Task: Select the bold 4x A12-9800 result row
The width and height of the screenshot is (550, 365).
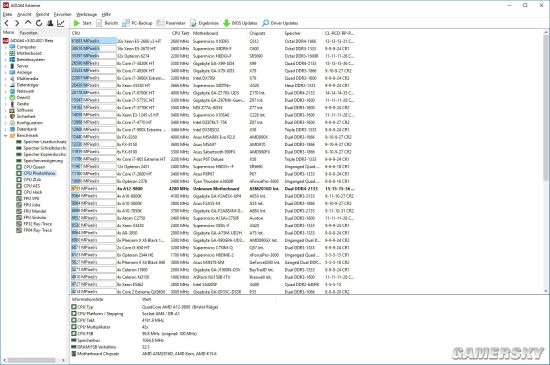Action: (213, 189)
